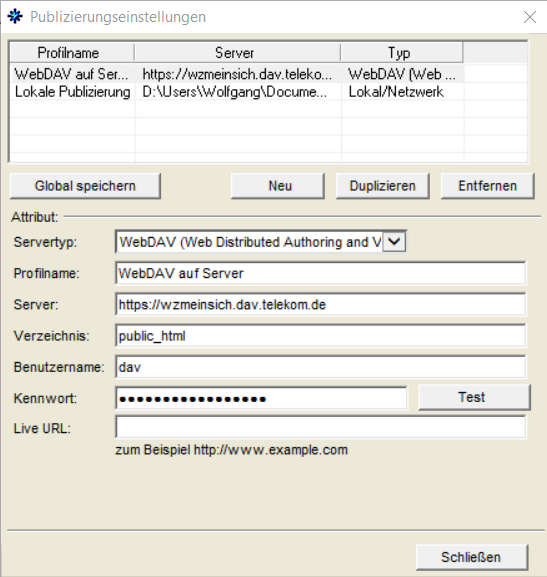Click inside the Kennwort password field
Screen dimensions: 547x577
coord(261,398)
